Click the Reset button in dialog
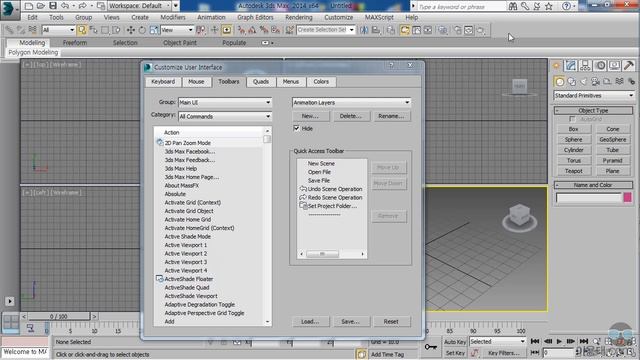The image size is (640, 360). 391,322
